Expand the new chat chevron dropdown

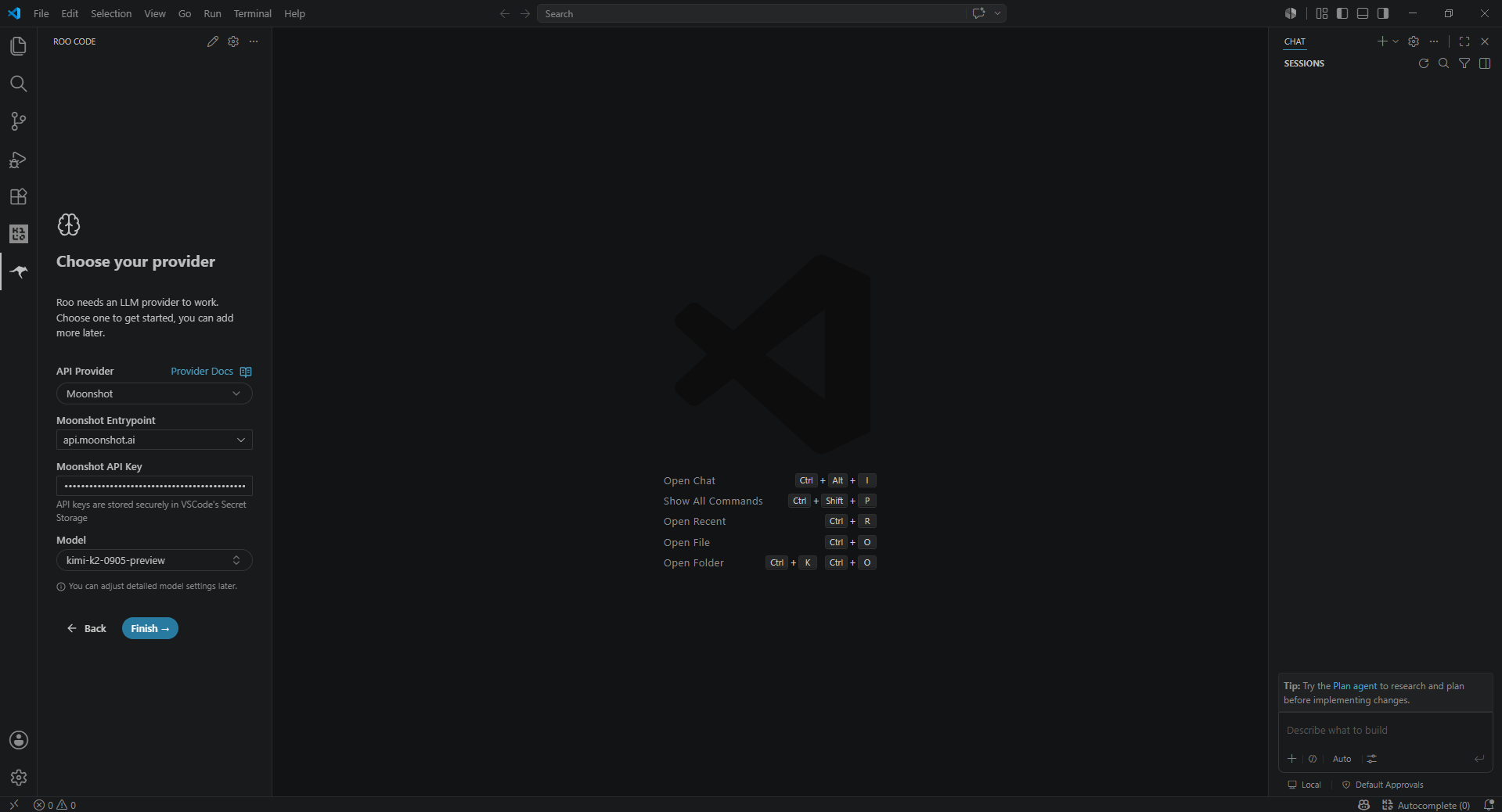(1396, 41)
